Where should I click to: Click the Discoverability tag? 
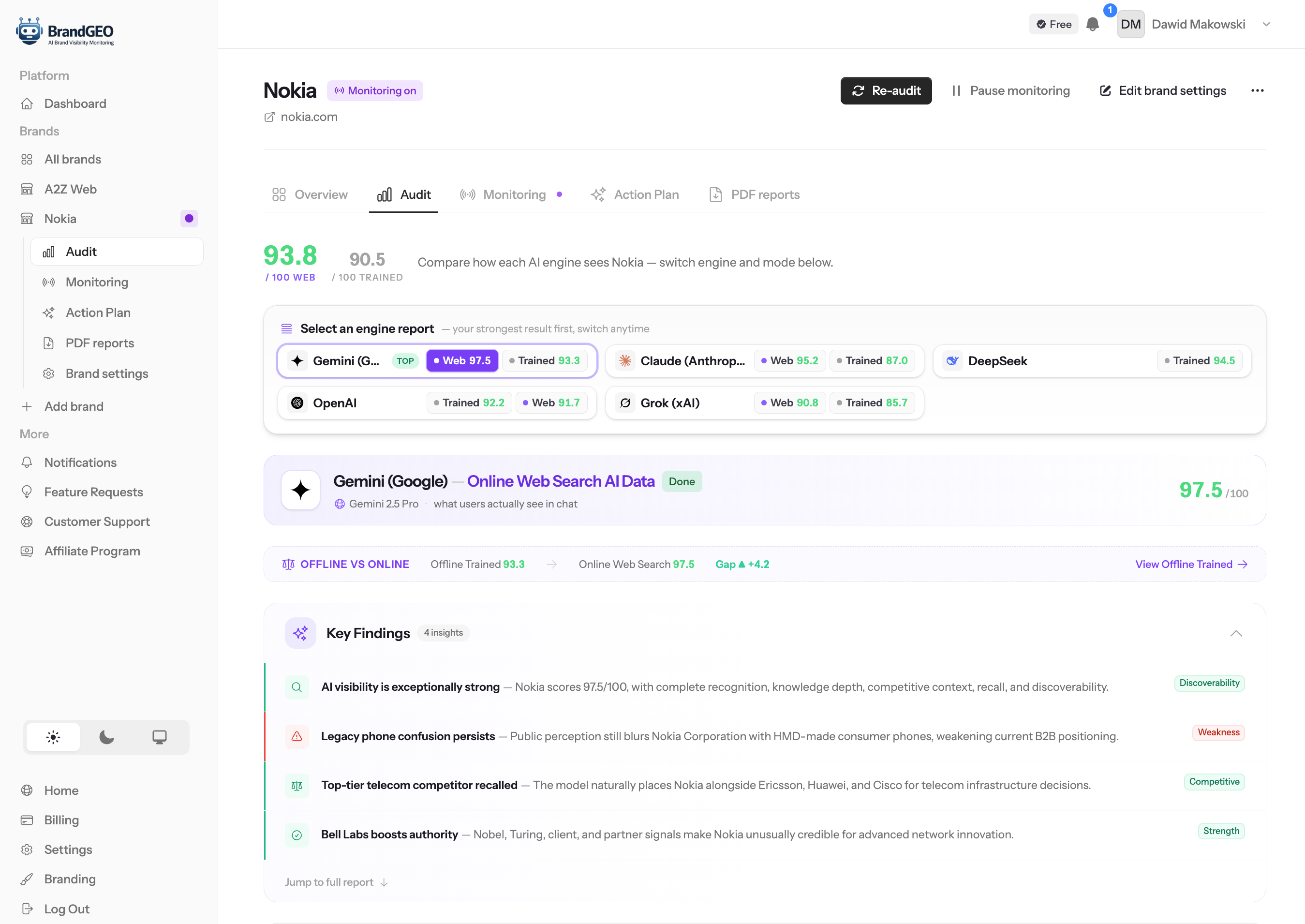click(x=1209, y=683)
